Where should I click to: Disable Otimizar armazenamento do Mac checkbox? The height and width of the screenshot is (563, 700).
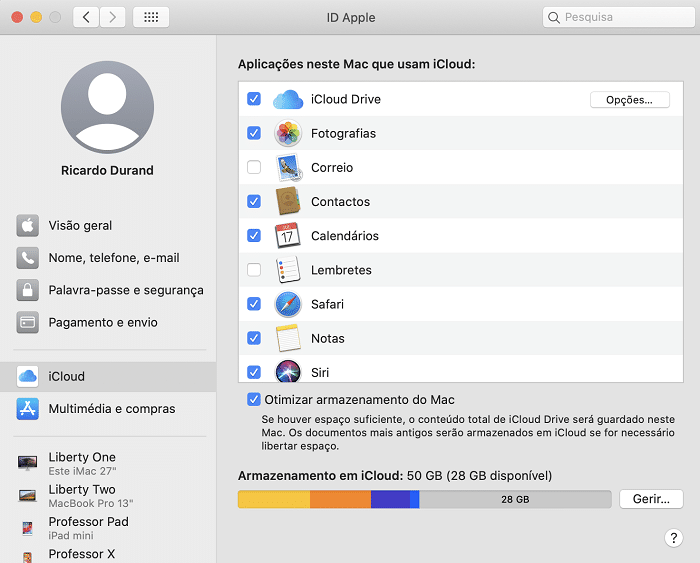pyautogui.click(x=254, y=399)
